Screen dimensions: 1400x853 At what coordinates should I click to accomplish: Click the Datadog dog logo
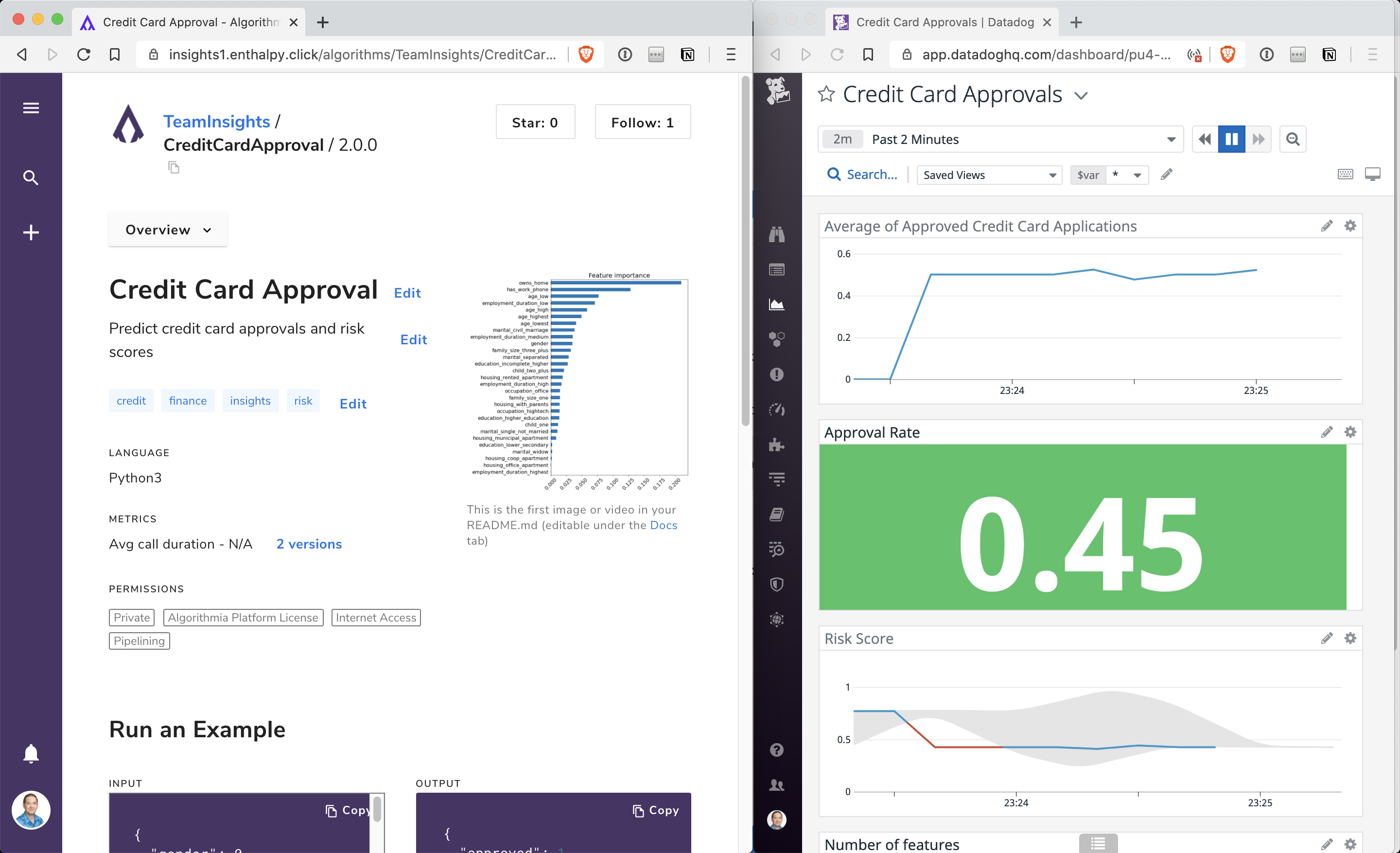(777, 91)
